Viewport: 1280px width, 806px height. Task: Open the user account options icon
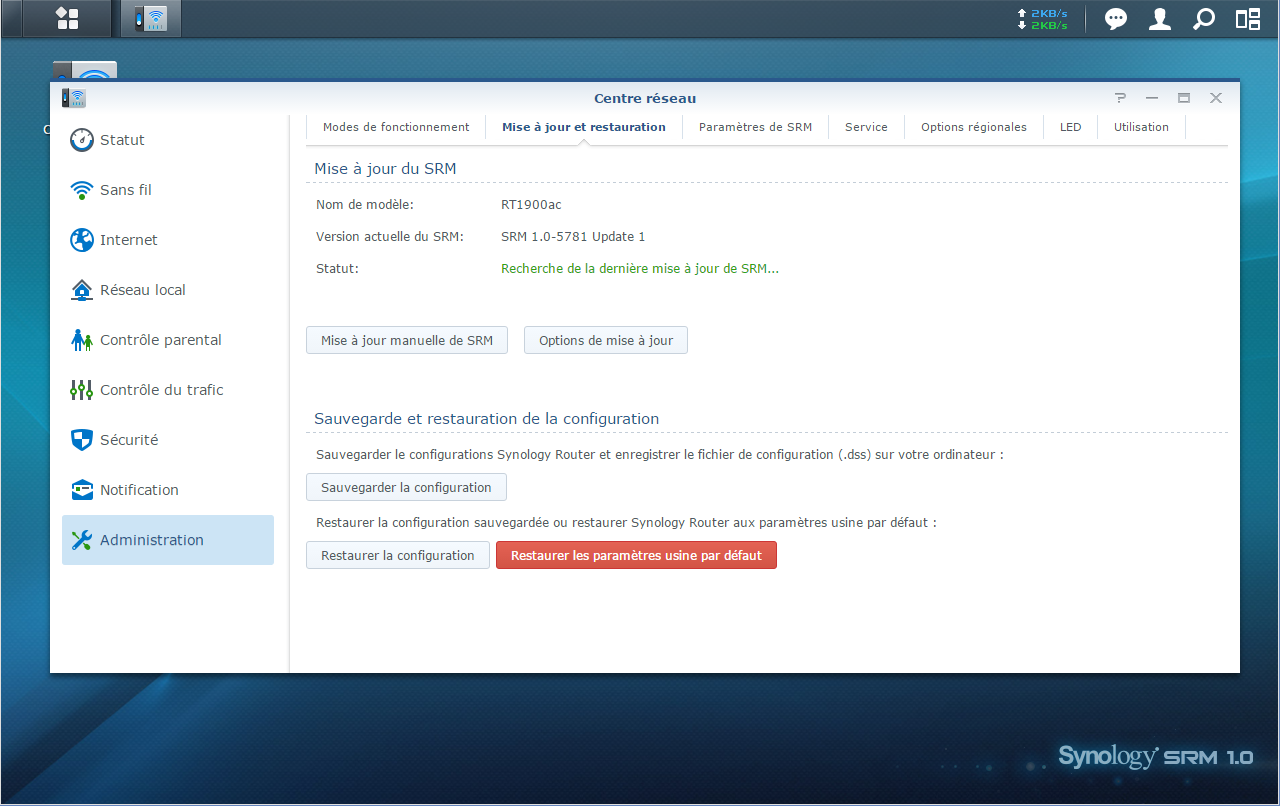click(1160, 19)
